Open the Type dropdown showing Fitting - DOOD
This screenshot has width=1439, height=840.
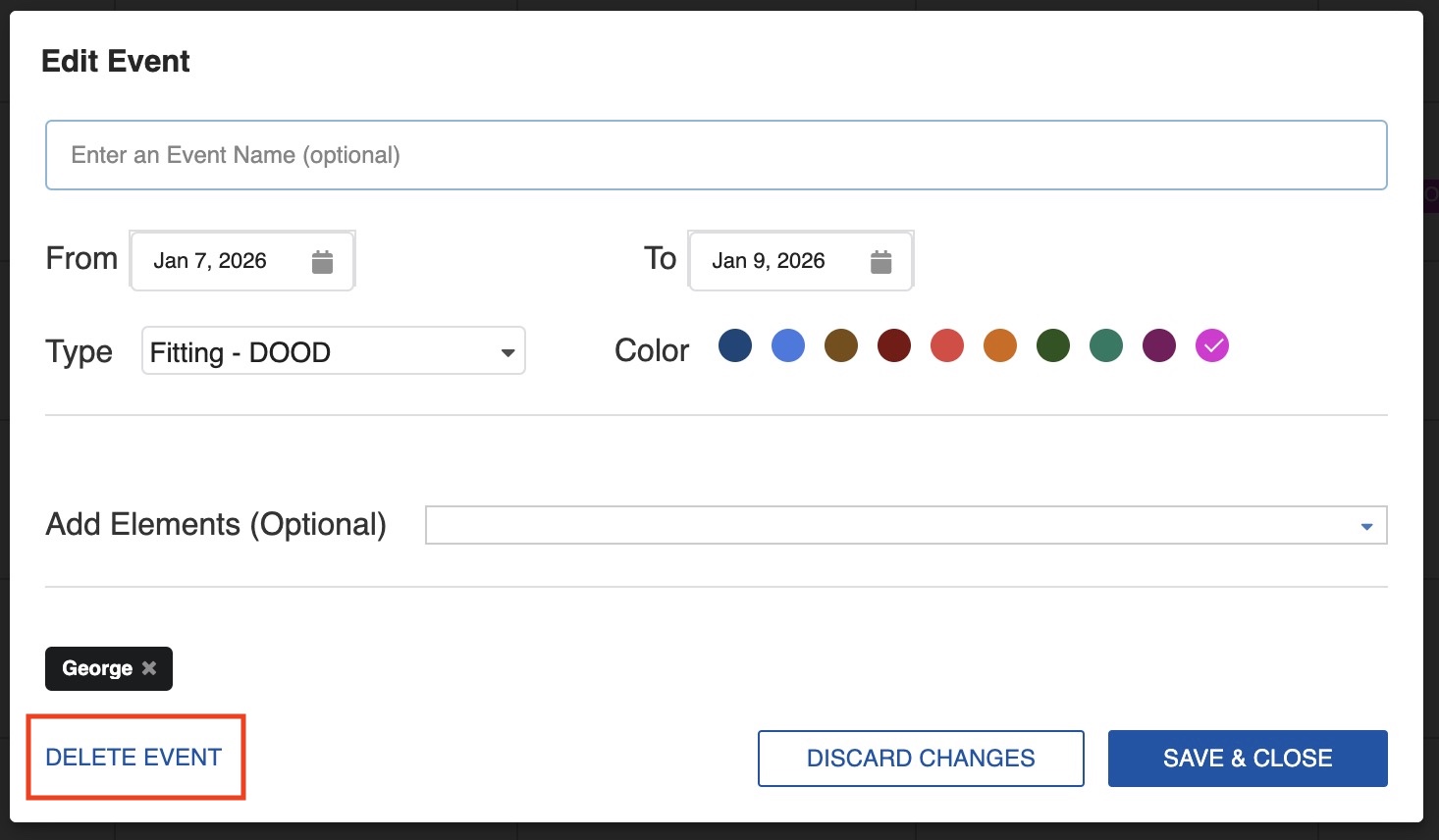click(x=333, y=351)
